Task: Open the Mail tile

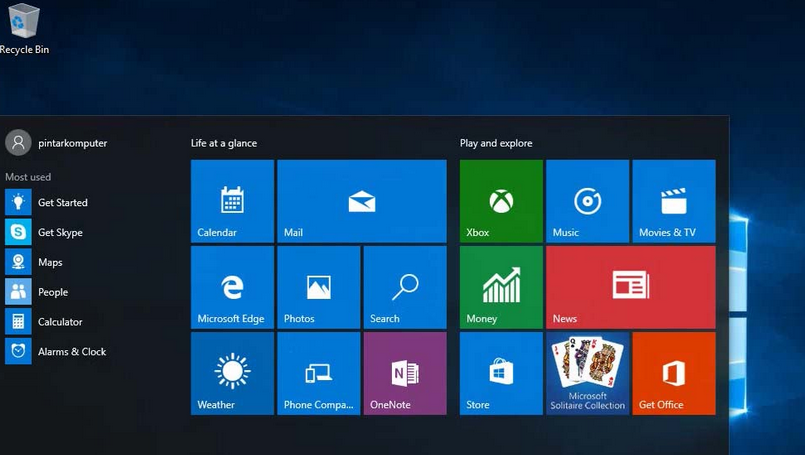Action: click(x=361, y=201)
